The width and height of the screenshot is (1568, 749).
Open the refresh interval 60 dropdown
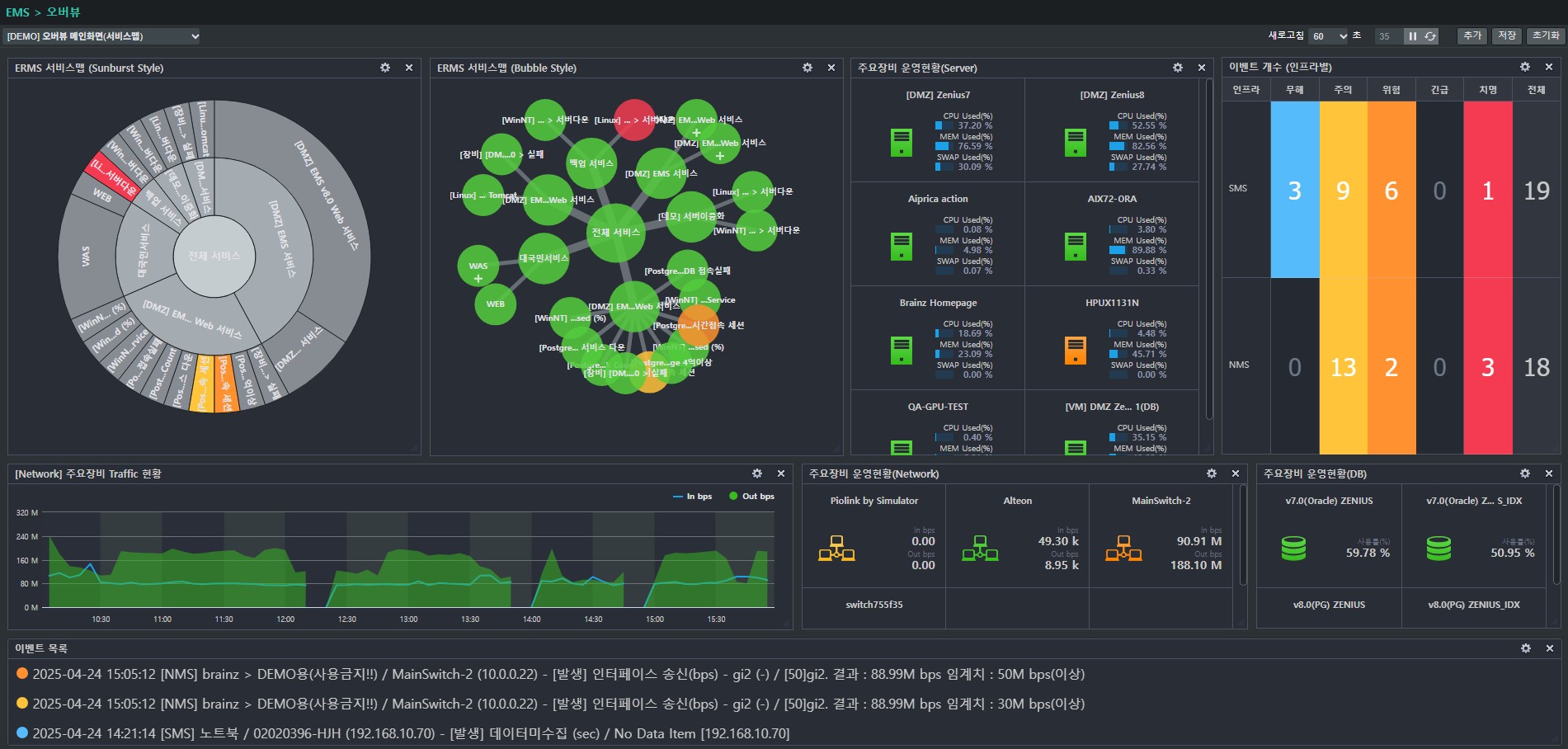click(x=1329, y=36)
